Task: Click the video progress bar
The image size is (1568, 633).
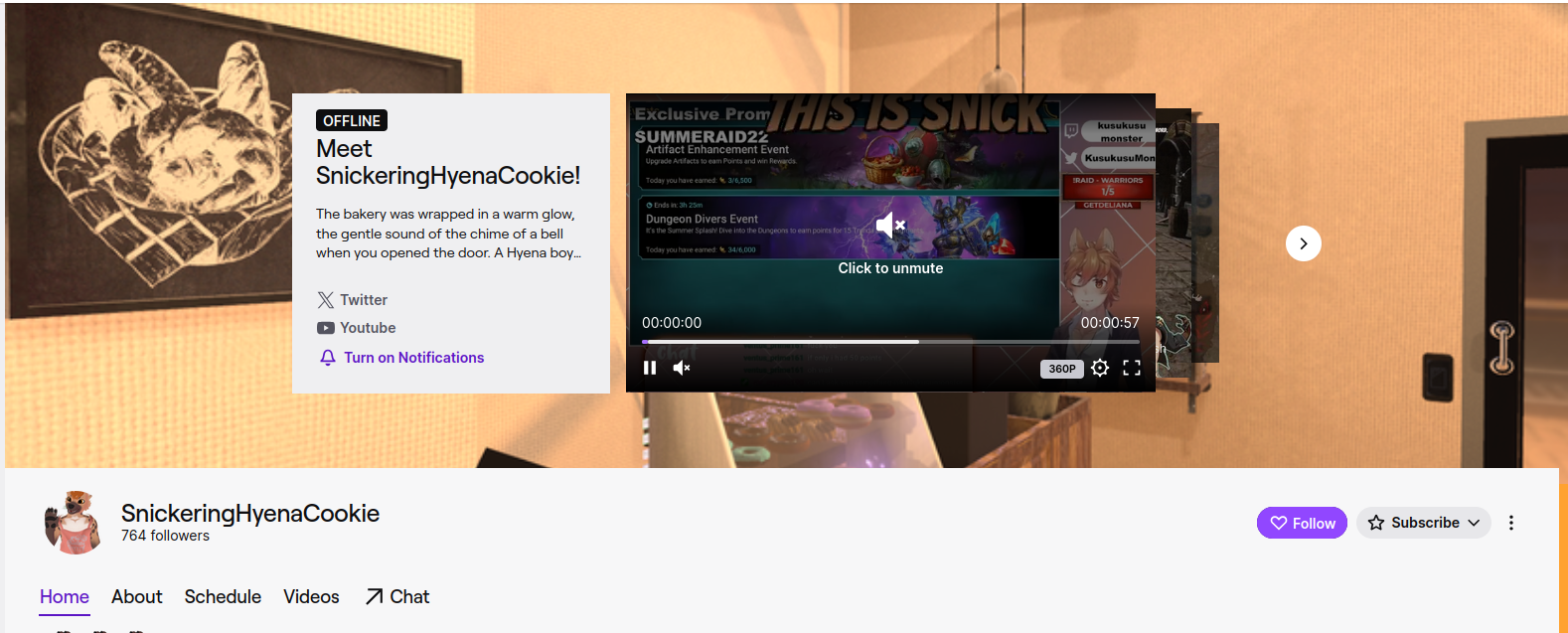Action: (x=890, y=342)
